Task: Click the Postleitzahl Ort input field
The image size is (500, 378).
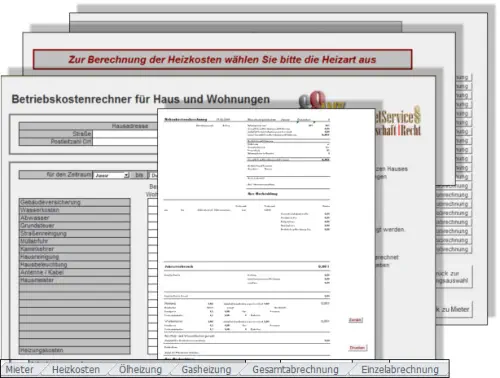Action: (x=125, y=142)
